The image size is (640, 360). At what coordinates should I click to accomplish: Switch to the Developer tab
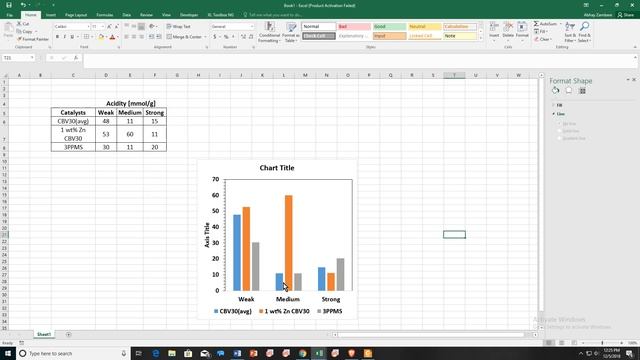(x=189, y=15)
